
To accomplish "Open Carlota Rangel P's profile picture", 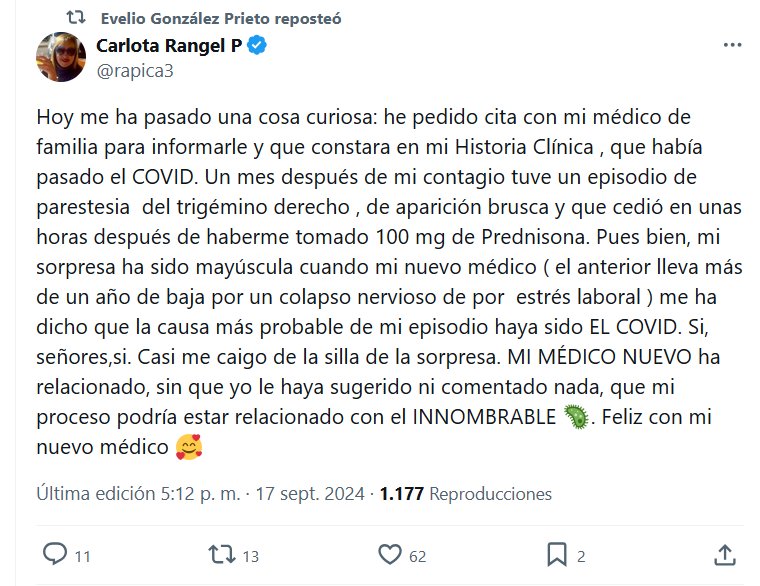I will click(60, 55).
